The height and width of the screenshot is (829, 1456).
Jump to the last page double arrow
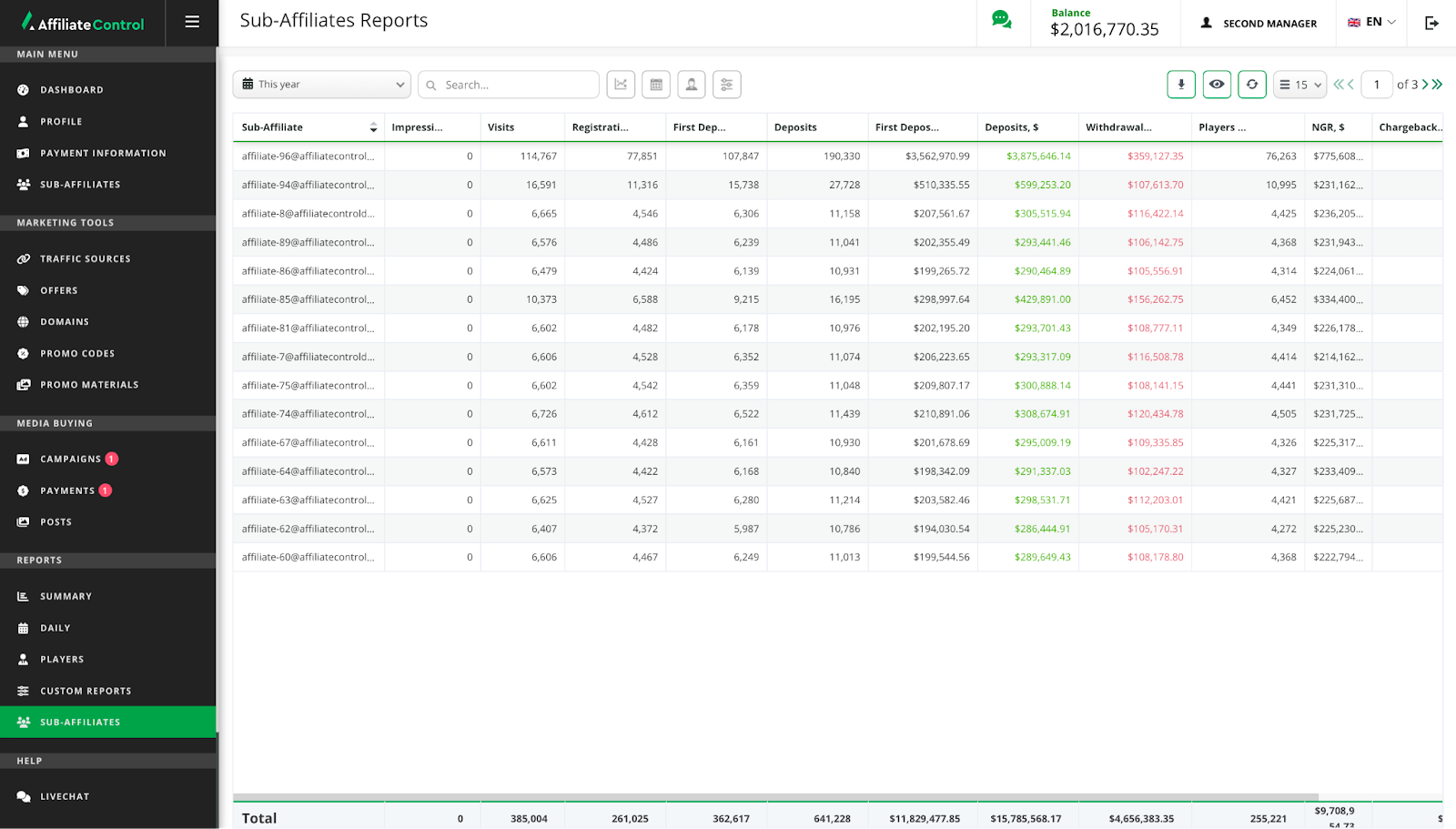(1438, 85)
